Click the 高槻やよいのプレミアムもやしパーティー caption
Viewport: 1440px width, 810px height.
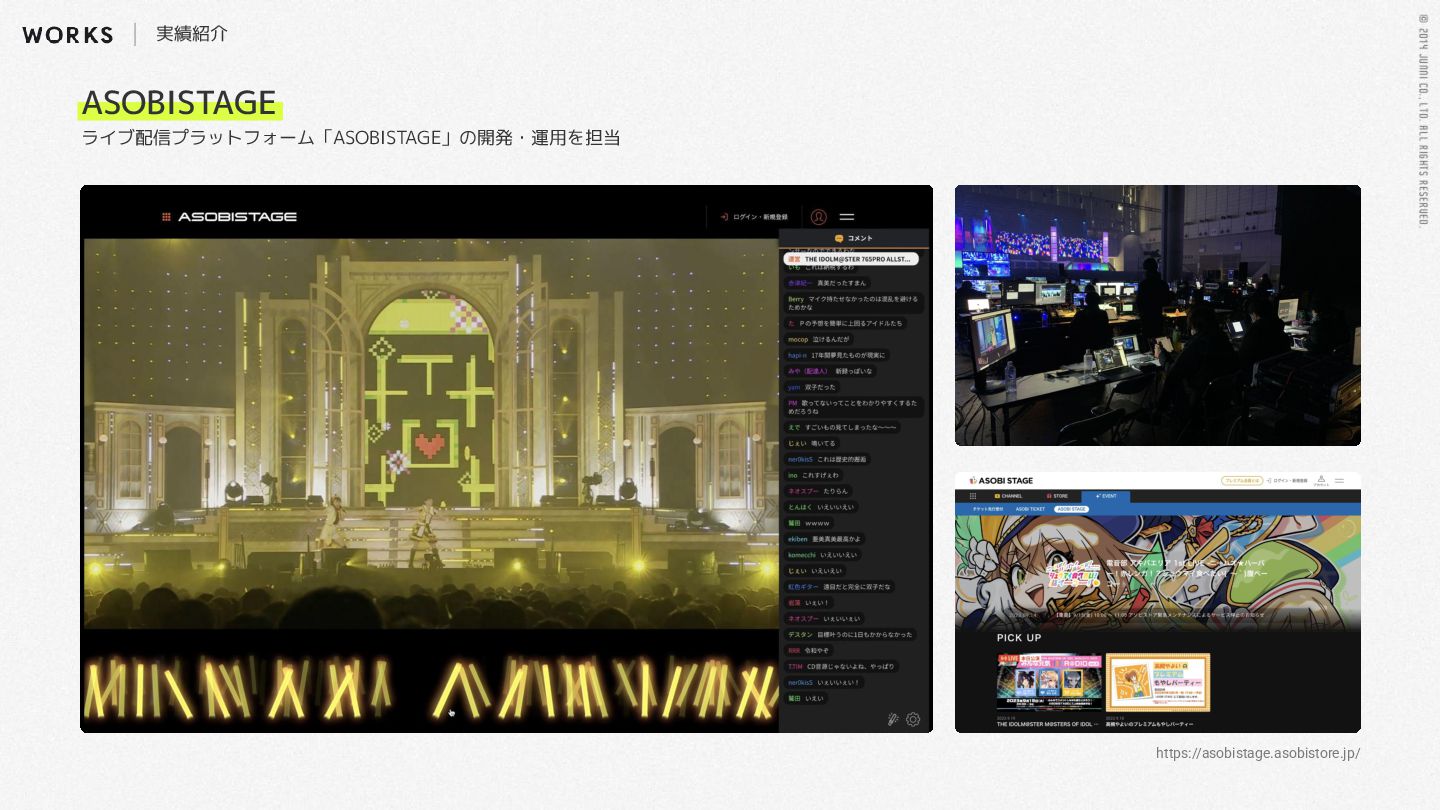click(1150, 724)
